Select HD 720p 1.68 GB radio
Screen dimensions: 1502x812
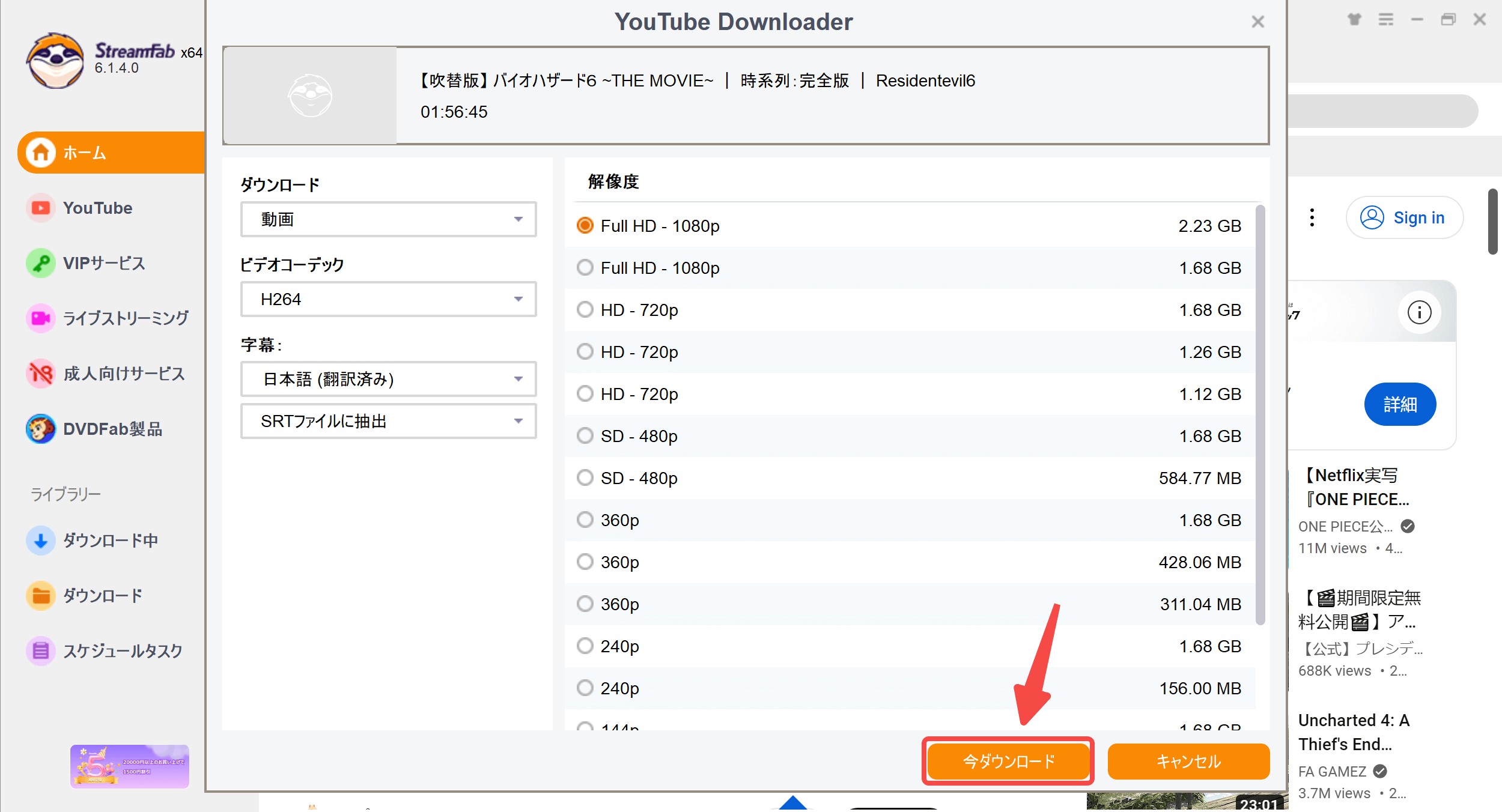pyautogui.click(x=585, y=310)
